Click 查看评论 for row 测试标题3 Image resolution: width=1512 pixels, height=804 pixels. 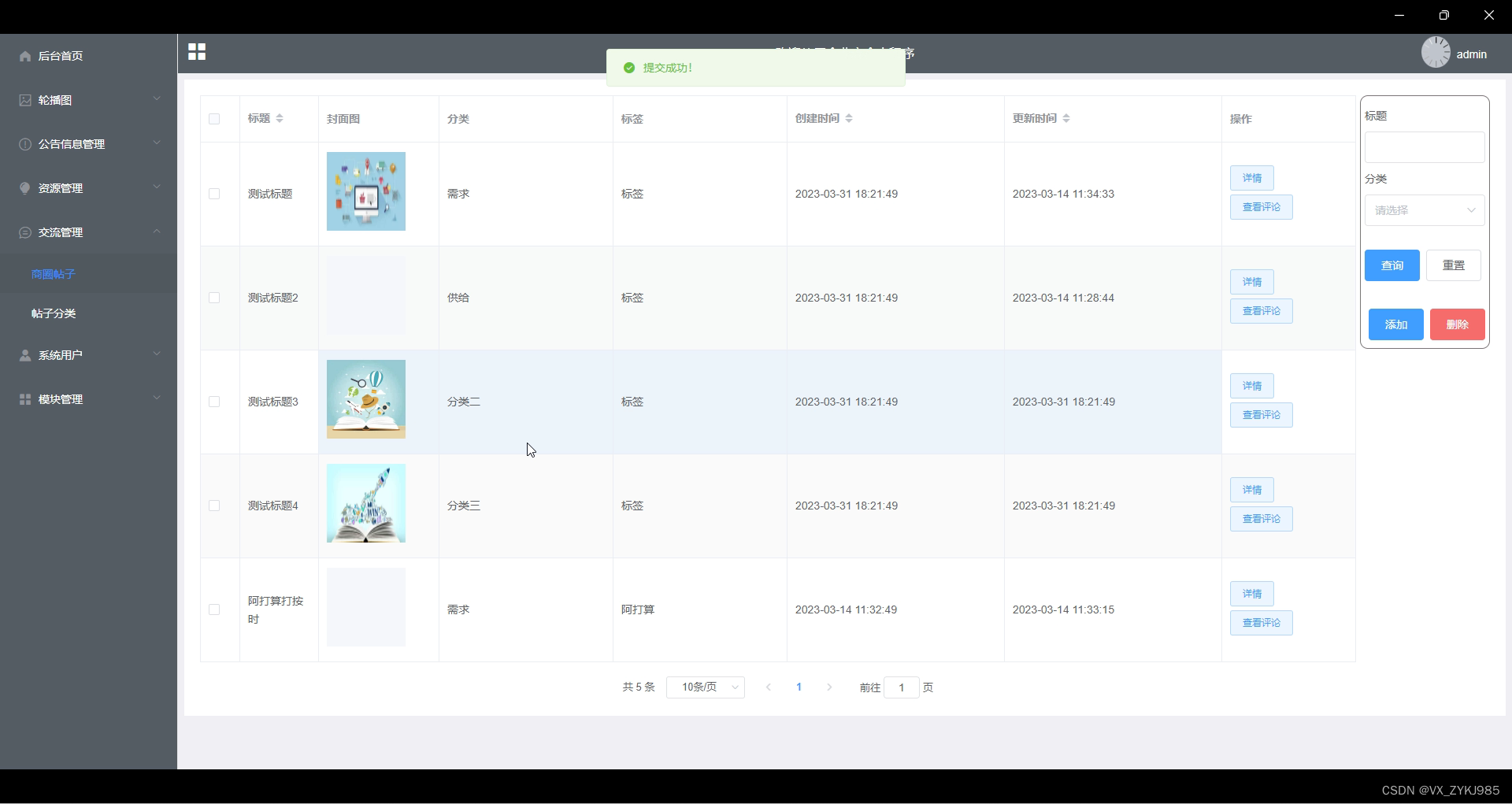click(x=1262, y=415)
